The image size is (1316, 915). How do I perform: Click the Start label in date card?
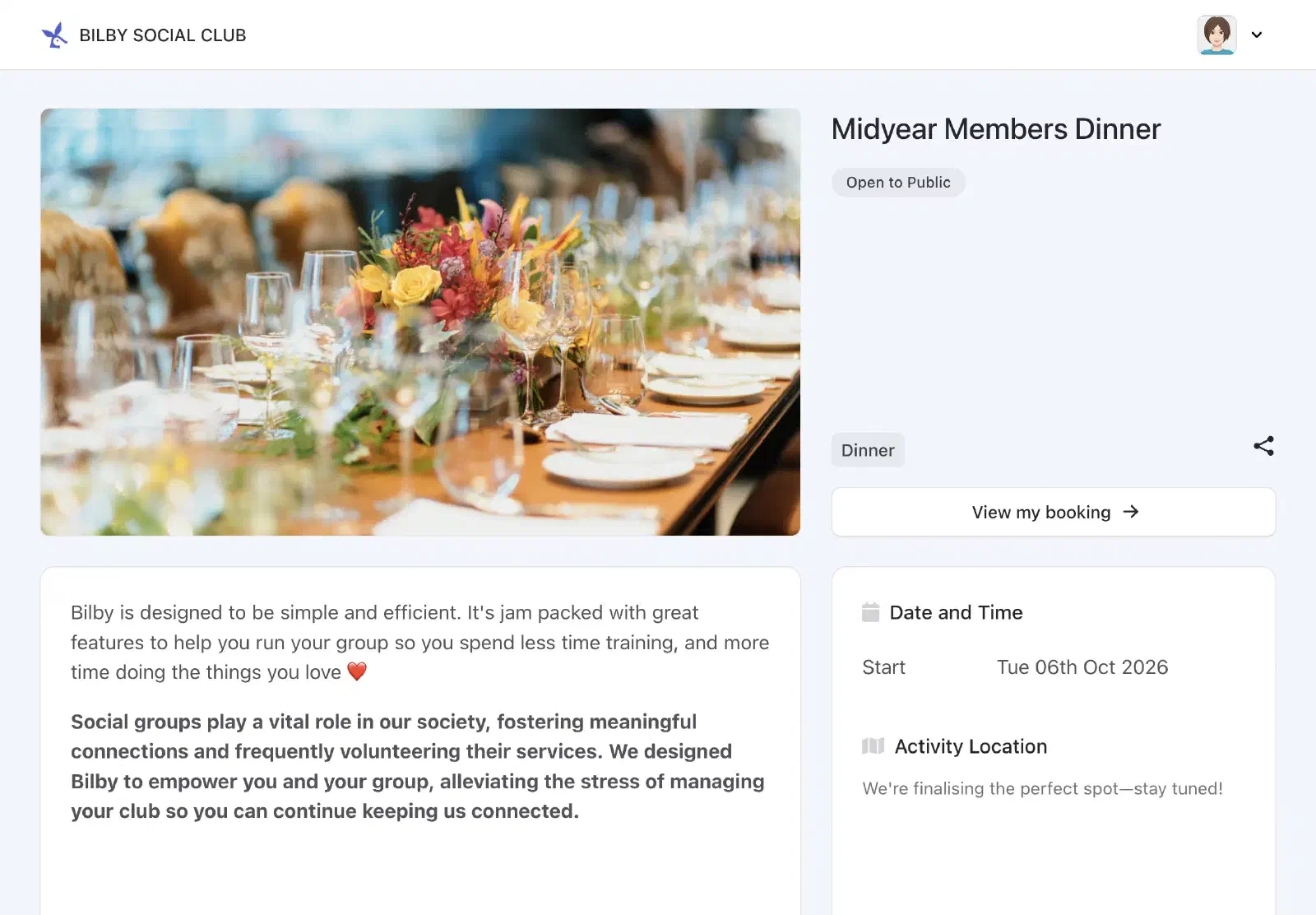coord(883,667)
